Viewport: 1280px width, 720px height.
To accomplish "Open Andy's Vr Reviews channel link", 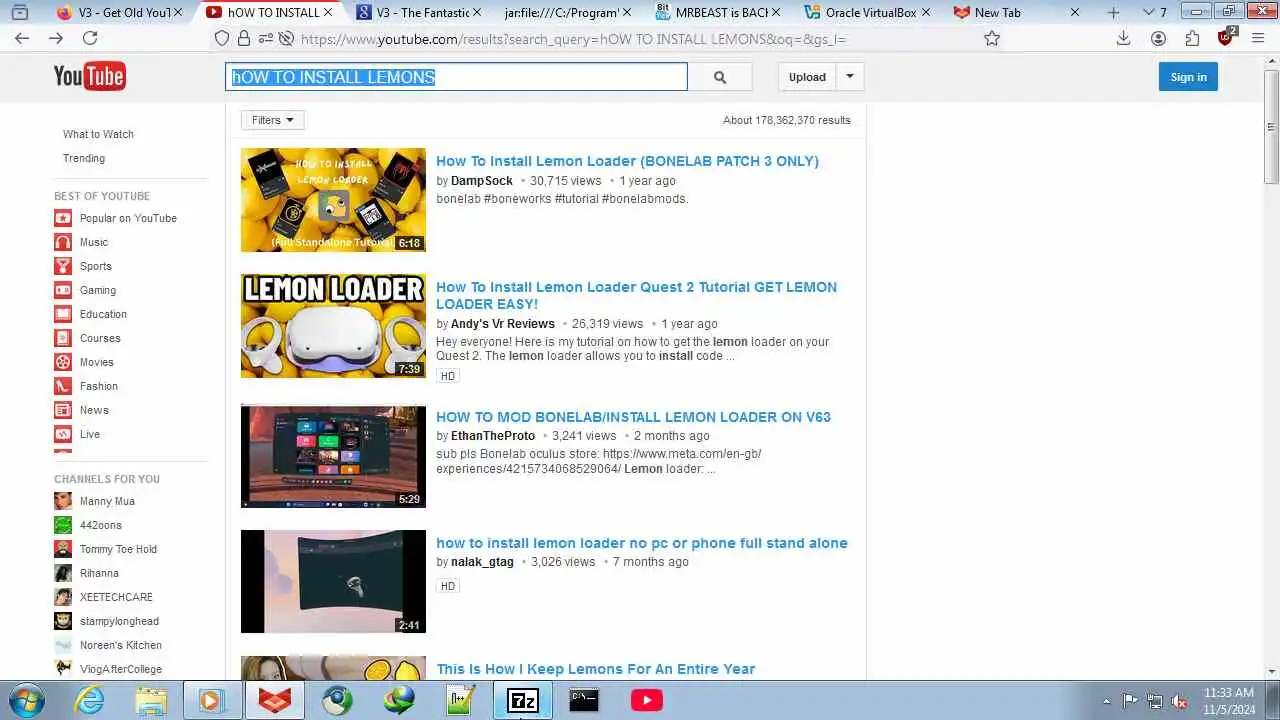I will coord(503,324).
